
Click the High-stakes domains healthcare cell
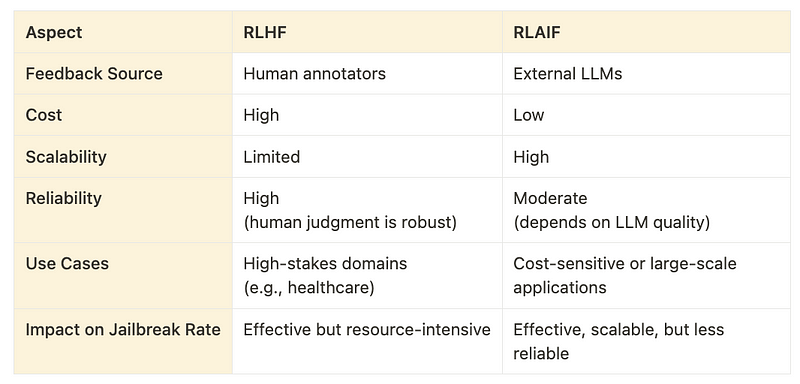click(325, 275)
